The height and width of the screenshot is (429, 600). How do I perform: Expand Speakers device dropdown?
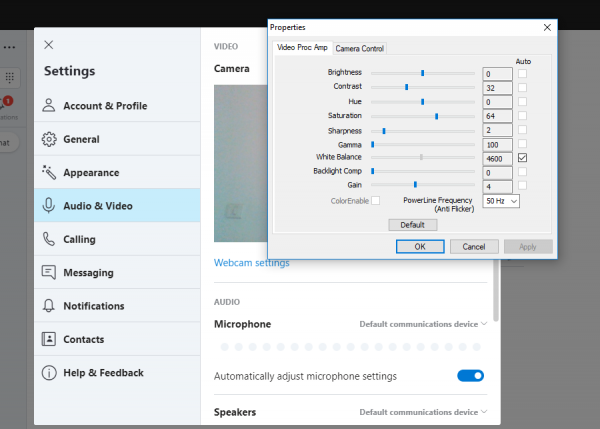(x=423, y=412)
